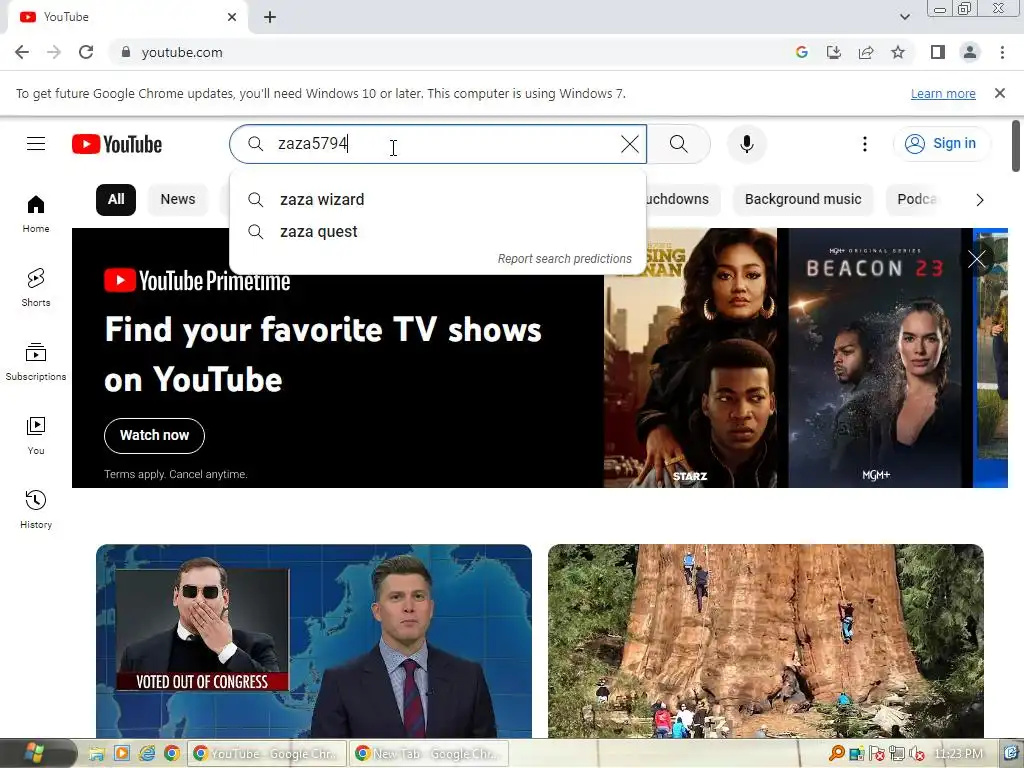Click the Watch now button

click(154, 436)
